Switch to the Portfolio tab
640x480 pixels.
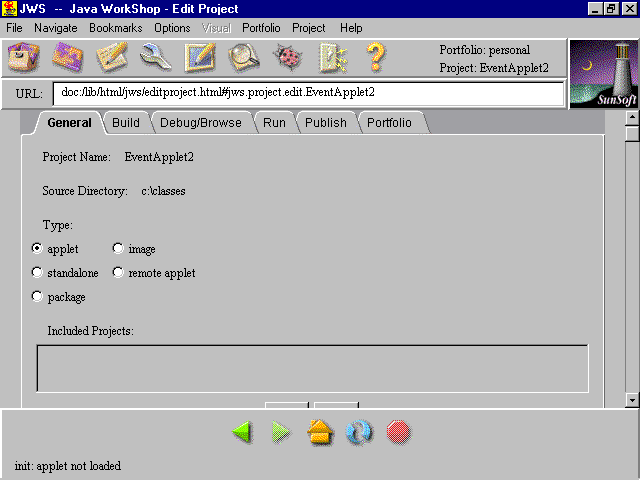point(389,122)
